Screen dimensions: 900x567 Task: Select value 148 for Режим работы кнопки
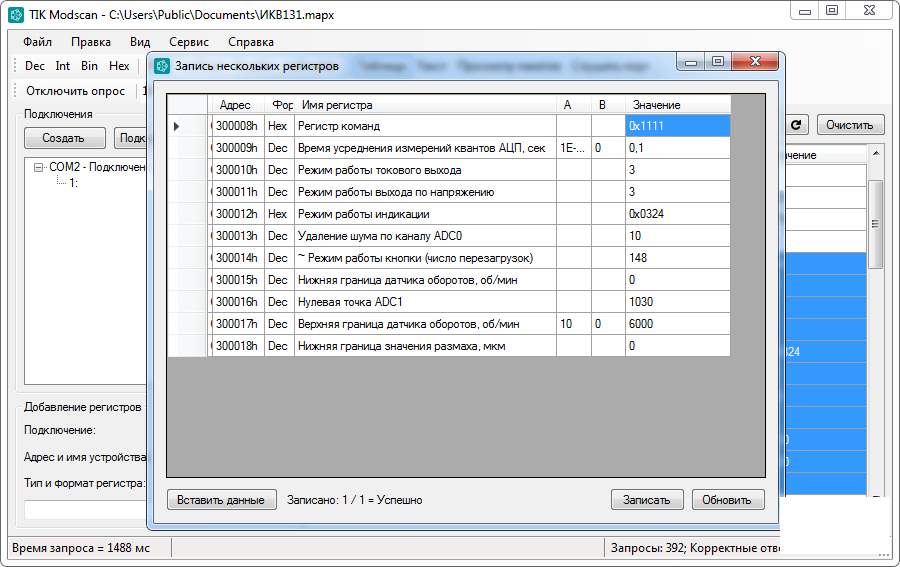click(x=678, y=258)
